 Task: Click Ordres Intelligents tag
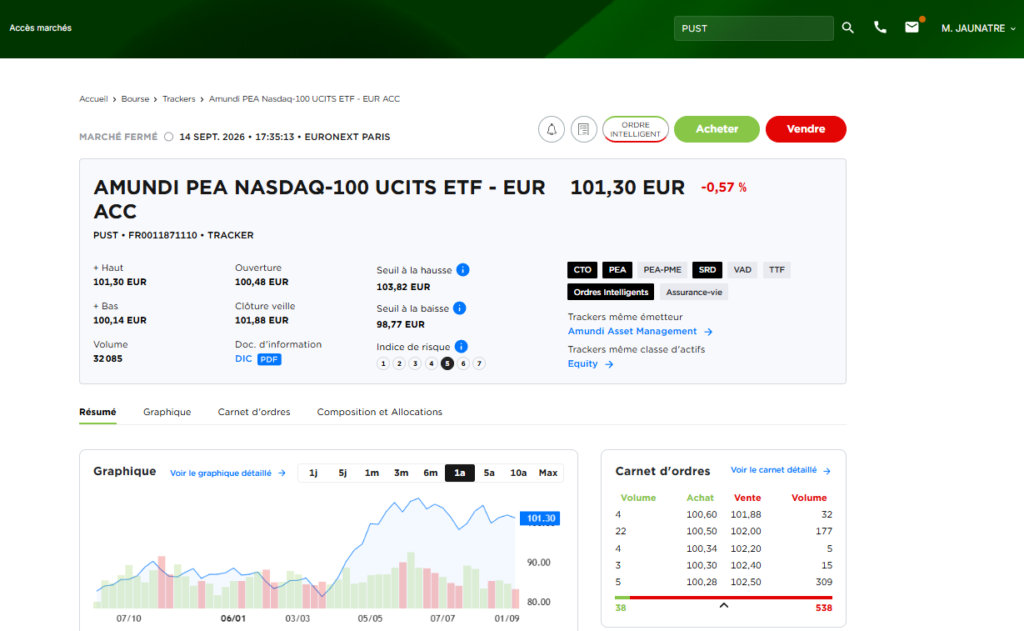(x=611, y=292)
